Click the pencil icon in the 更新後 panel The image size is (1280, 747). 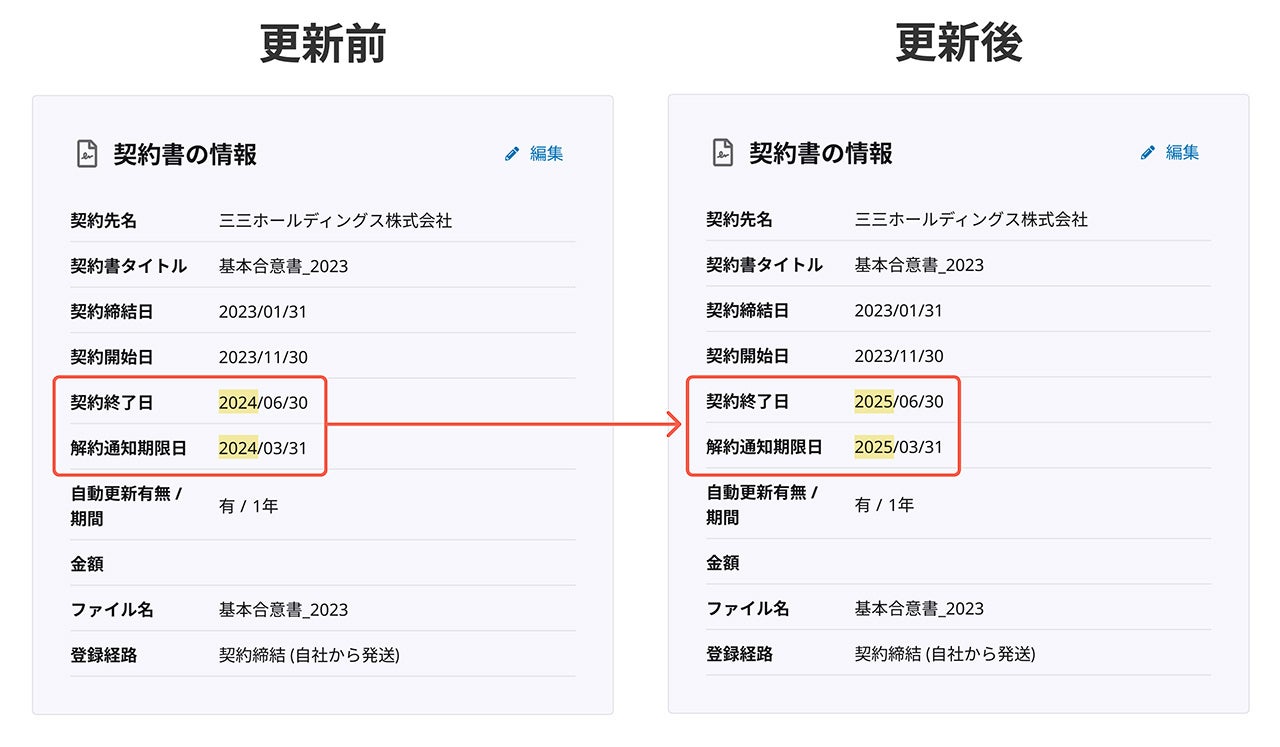pos(1148,153)
